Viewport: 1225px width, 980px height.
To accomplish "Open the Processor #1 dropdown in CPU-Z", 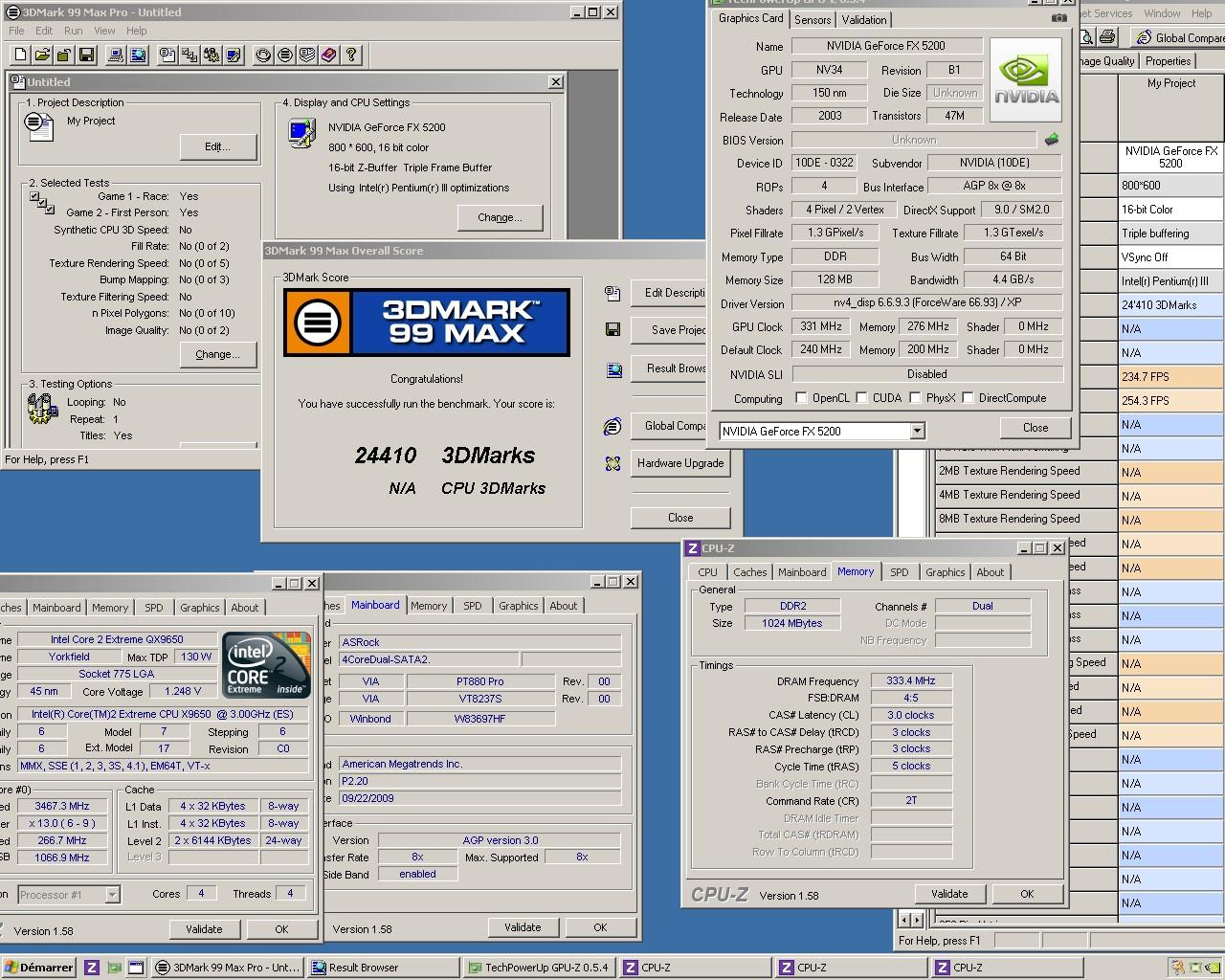I will pos(112,895).
